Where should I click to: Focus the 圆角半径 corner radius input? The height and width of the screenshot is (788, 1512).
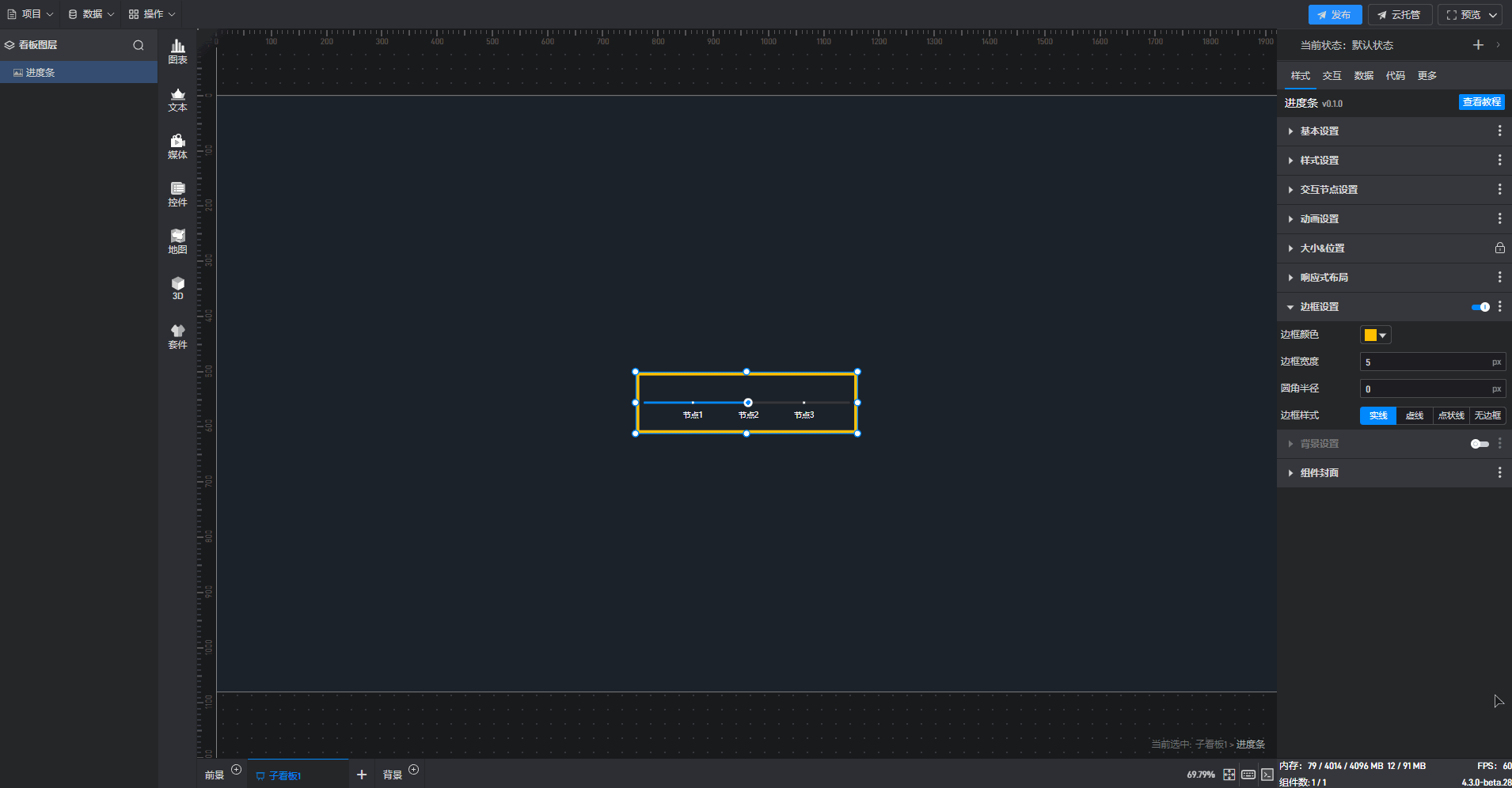(x=1432, y=389)
